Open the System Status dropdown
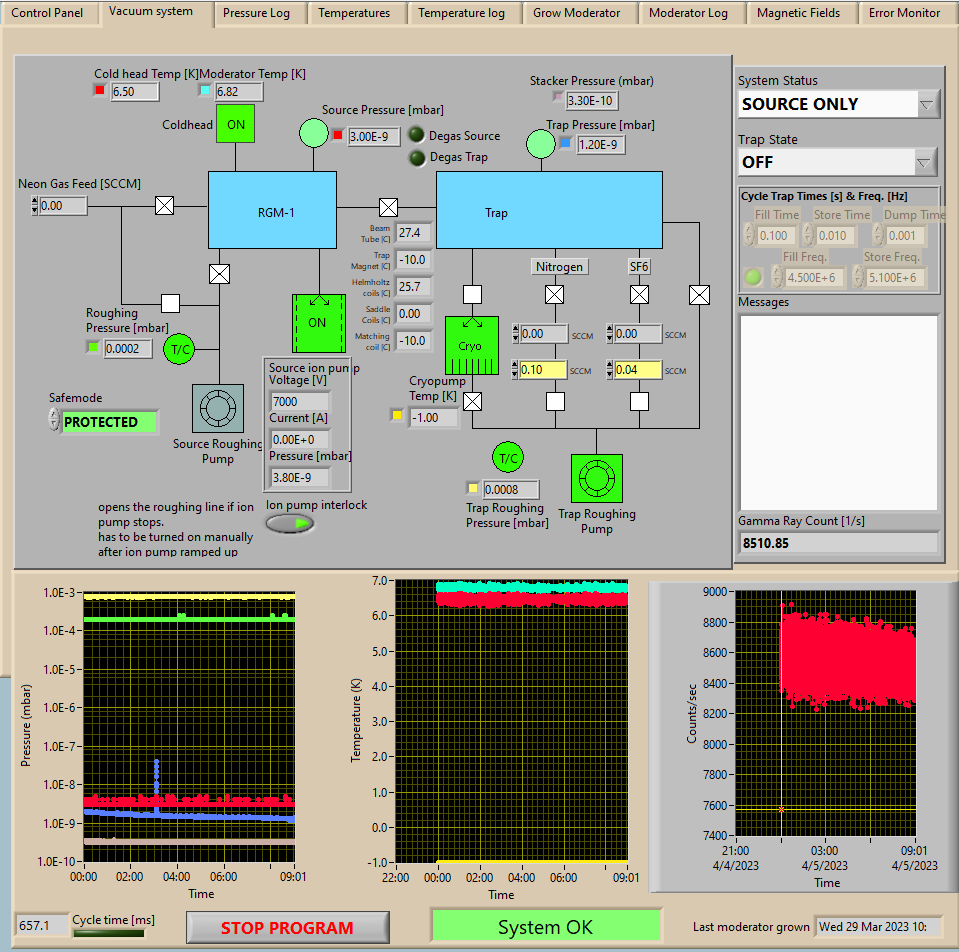 coord(926,104)
